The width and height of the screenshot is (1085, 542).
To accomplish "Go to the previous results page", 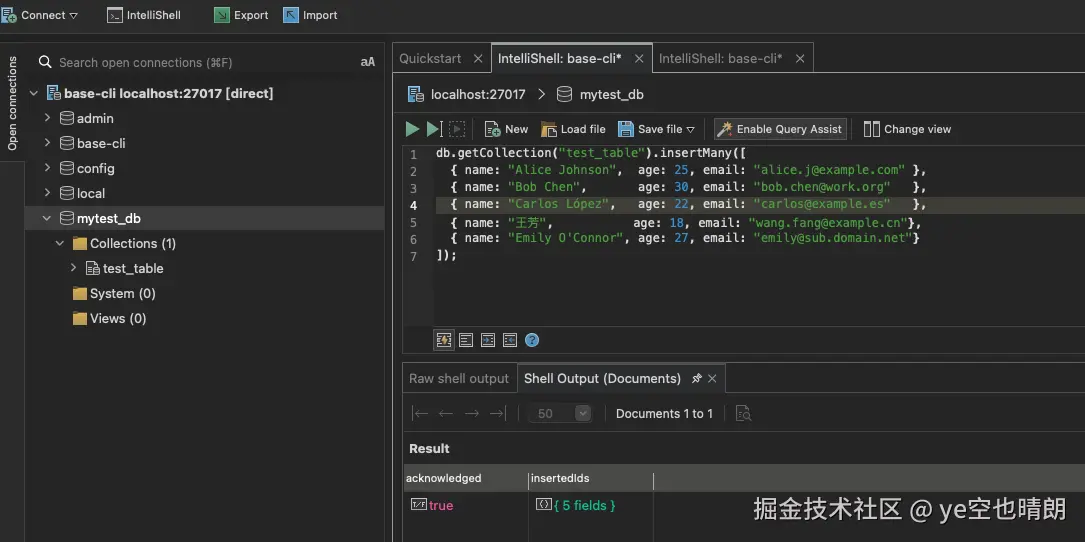I will [x=446, y=413].
